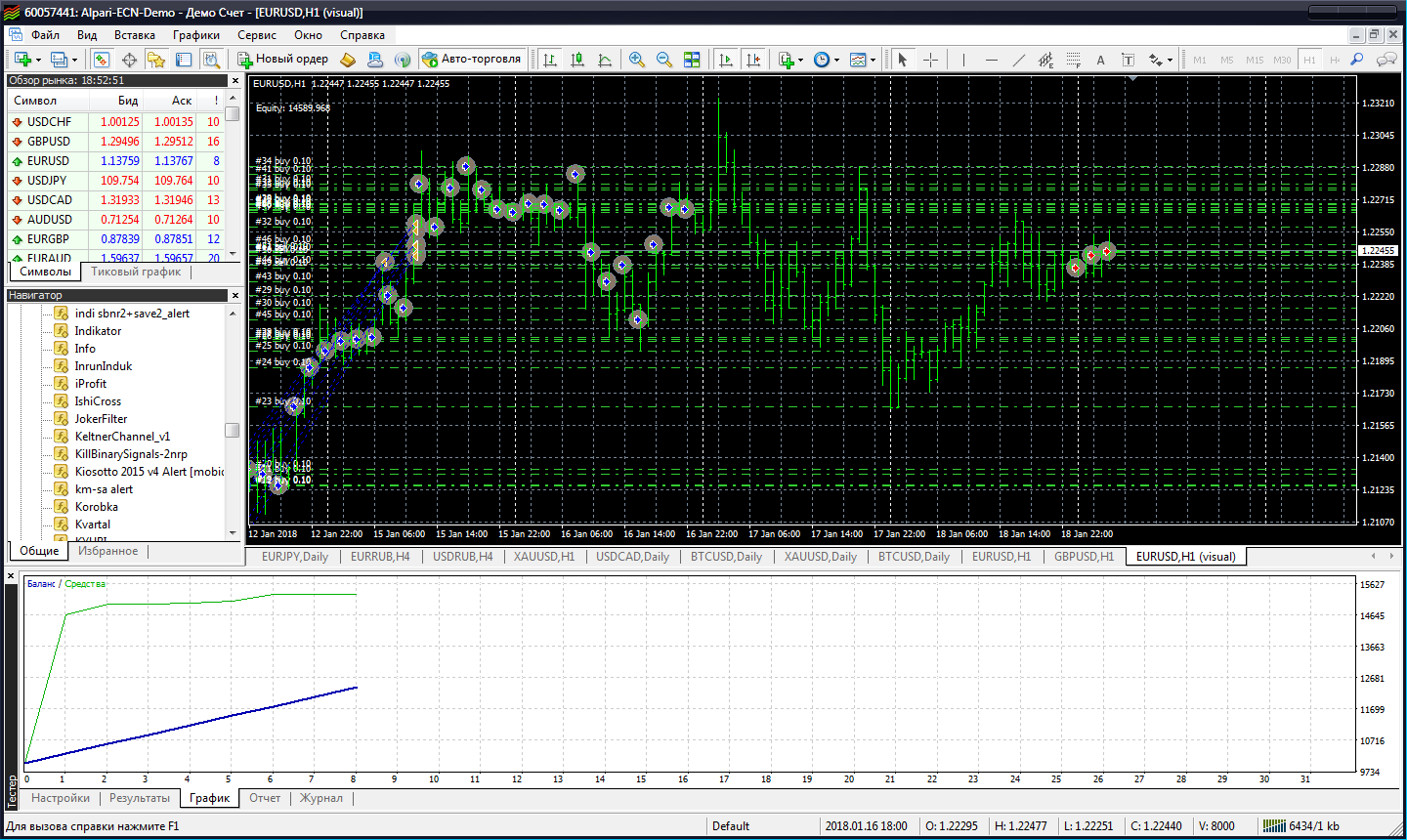Toggle the chart shift button
1407x840 pixels.
click(x=752, y=60)
